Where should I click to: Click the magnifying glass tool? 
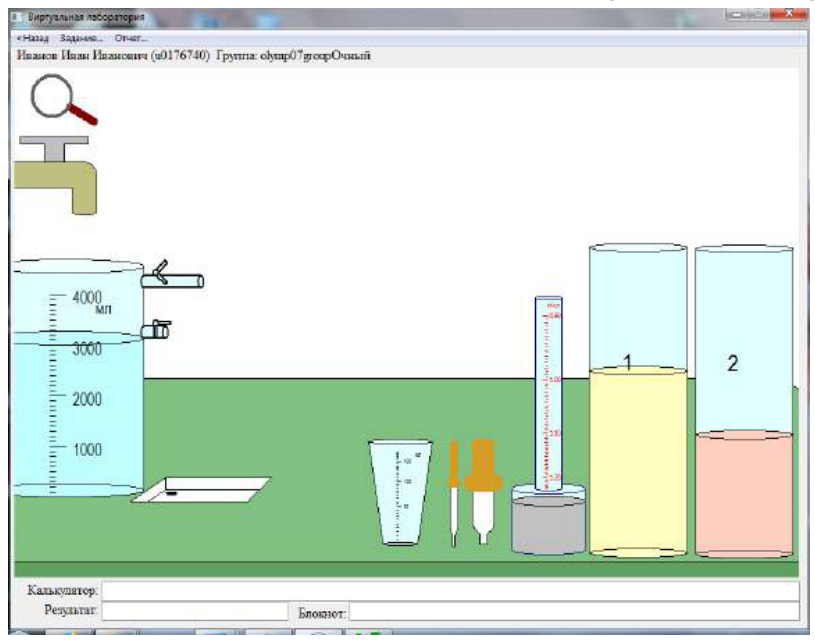point(62,99)
